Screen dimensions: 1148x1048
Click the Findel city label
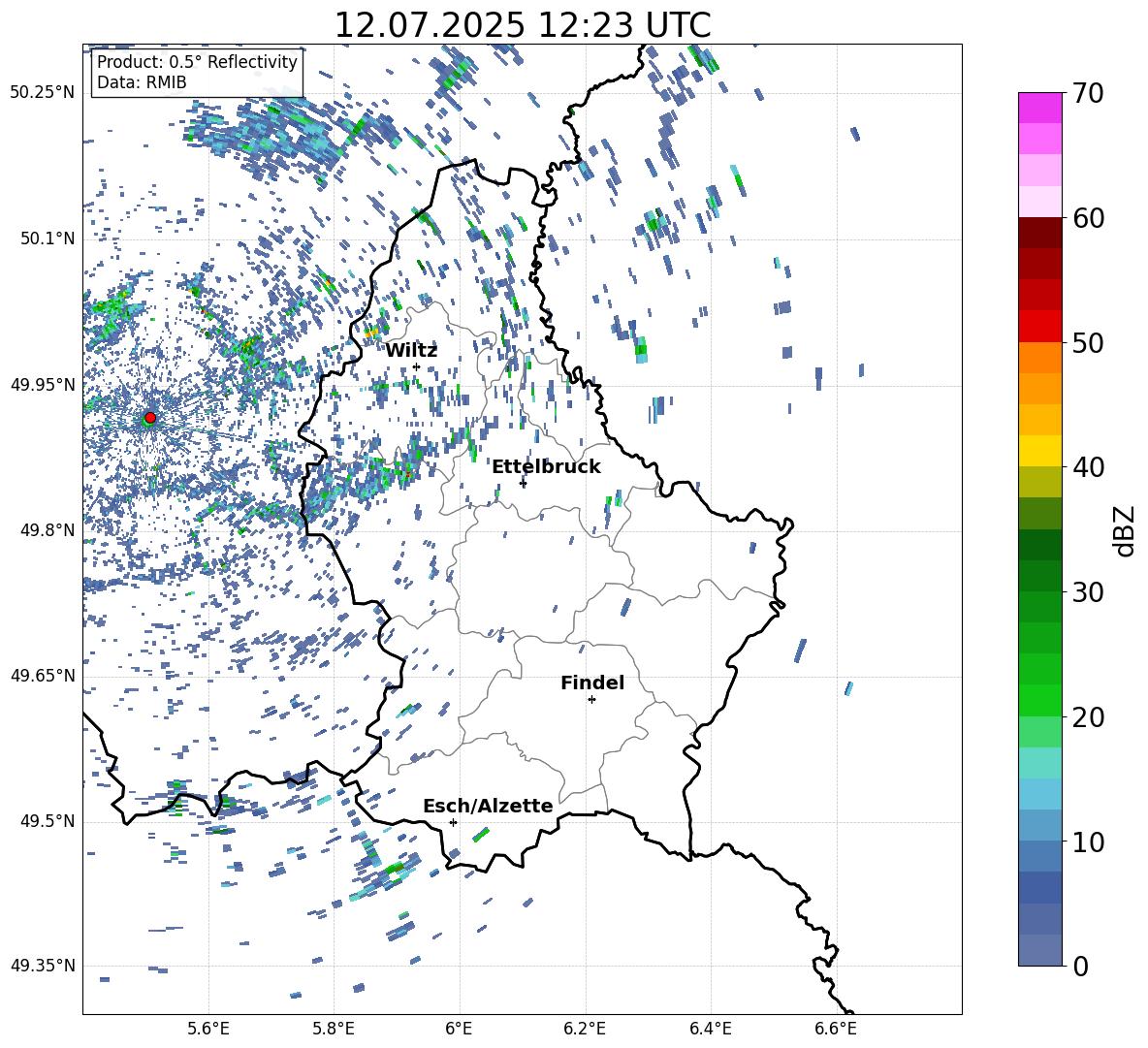tap(592, 683)
